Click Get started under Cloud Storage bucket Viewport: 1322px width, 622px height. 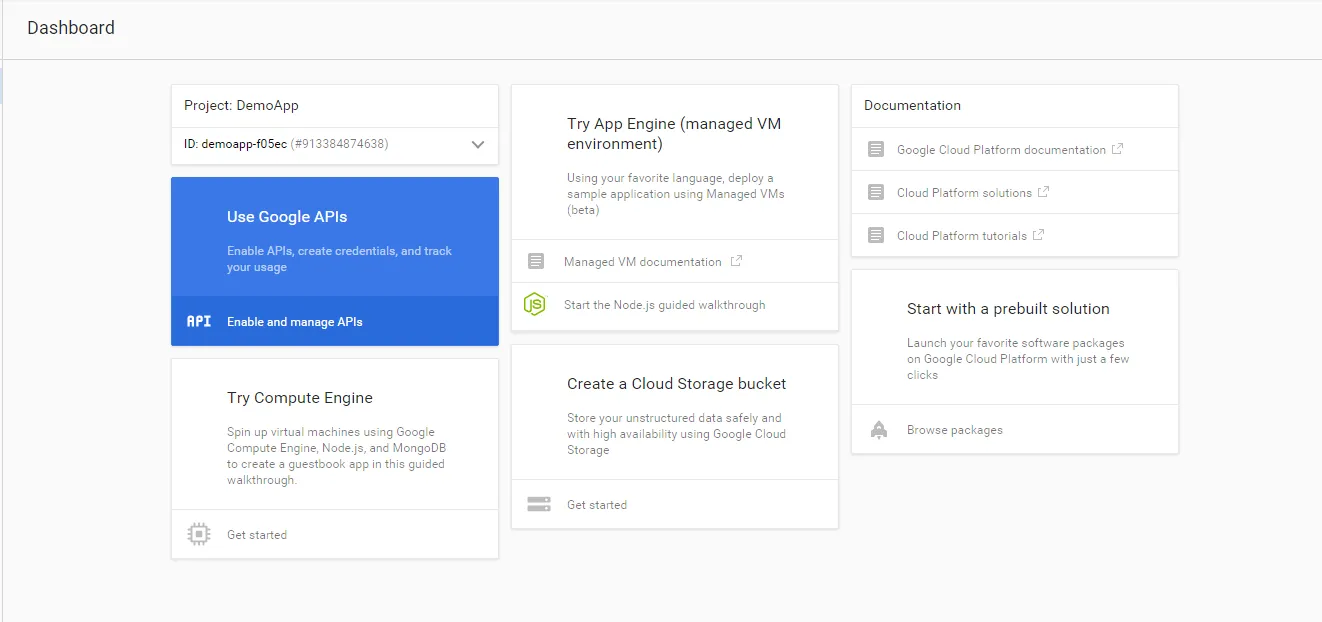597,505
